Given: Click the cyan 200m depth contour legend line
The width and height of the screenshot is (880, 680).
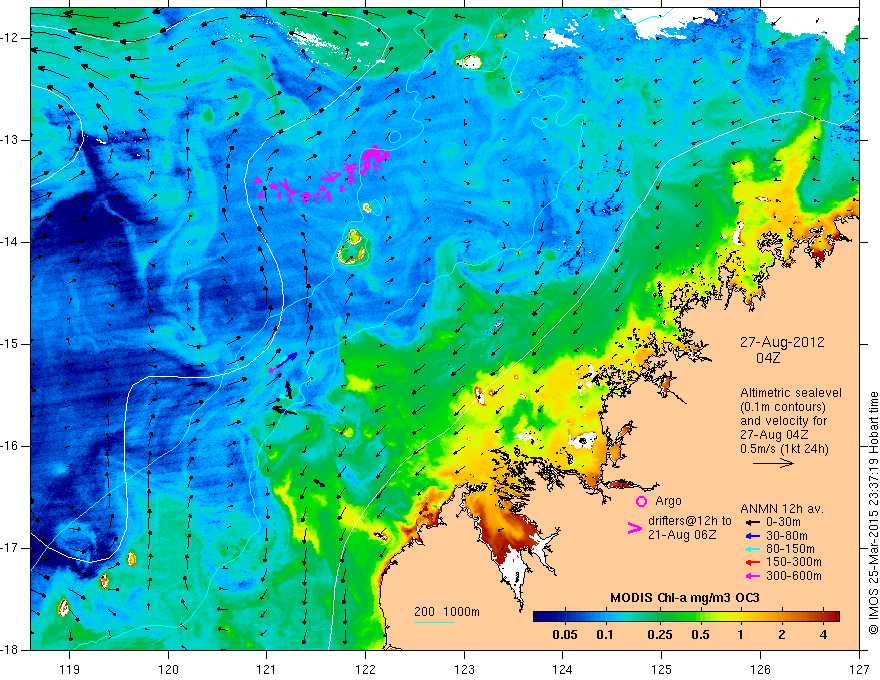Looking at the screenshot, I should click(434, 622).
